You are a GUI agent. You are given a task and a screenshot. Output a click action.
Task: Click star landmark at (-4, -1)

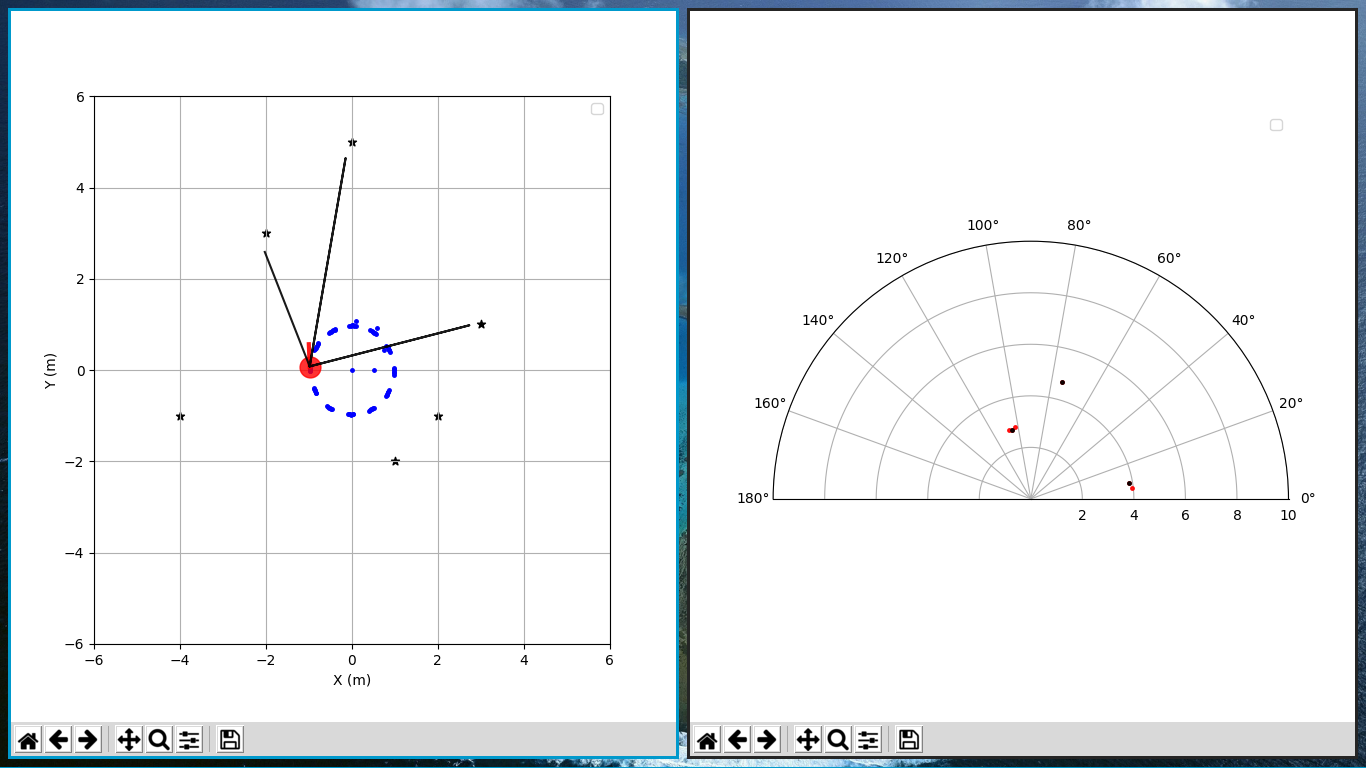(180, 416)
